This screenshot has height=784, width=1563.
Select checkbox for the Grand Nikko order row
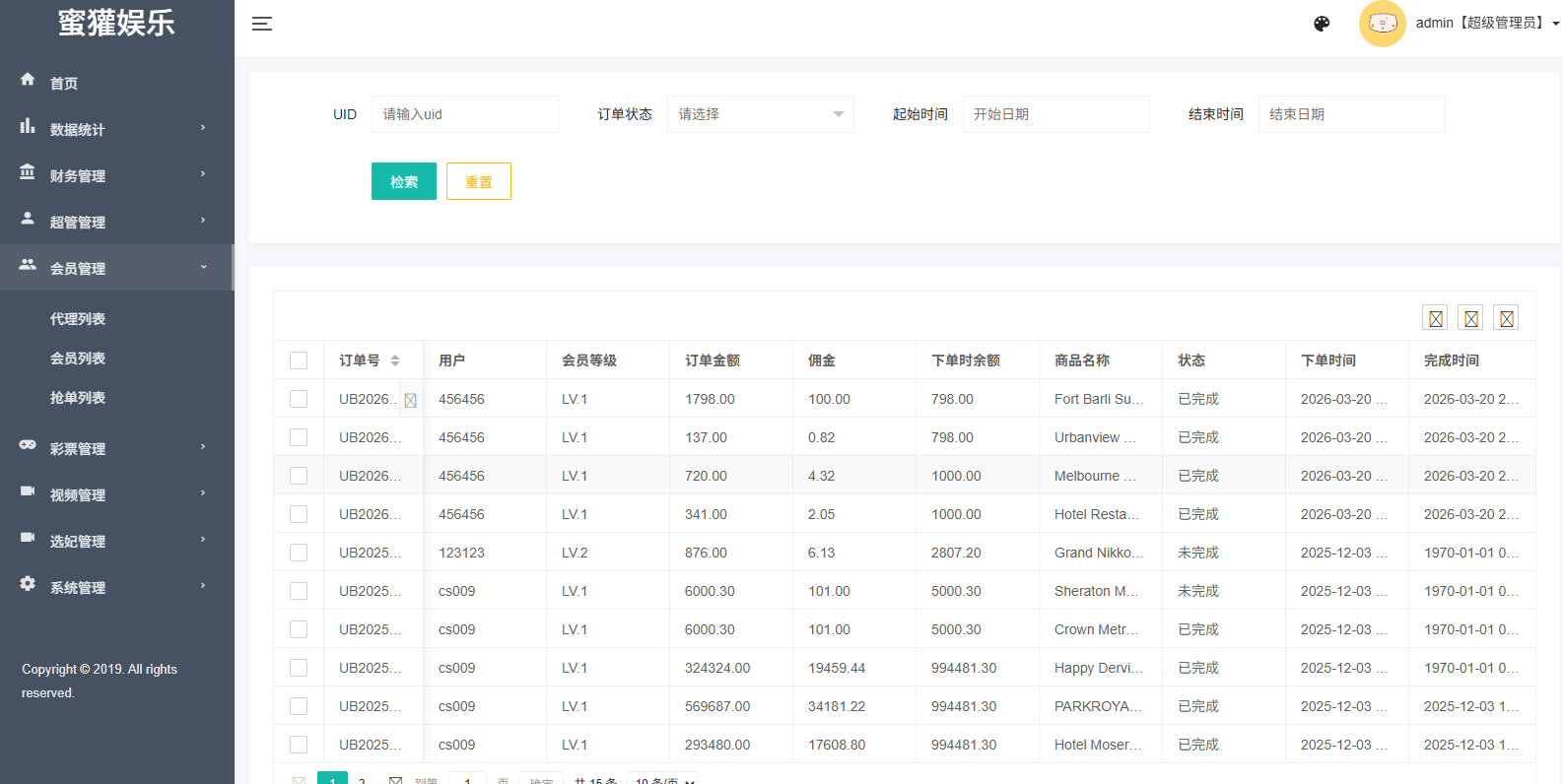coord(299,553)
